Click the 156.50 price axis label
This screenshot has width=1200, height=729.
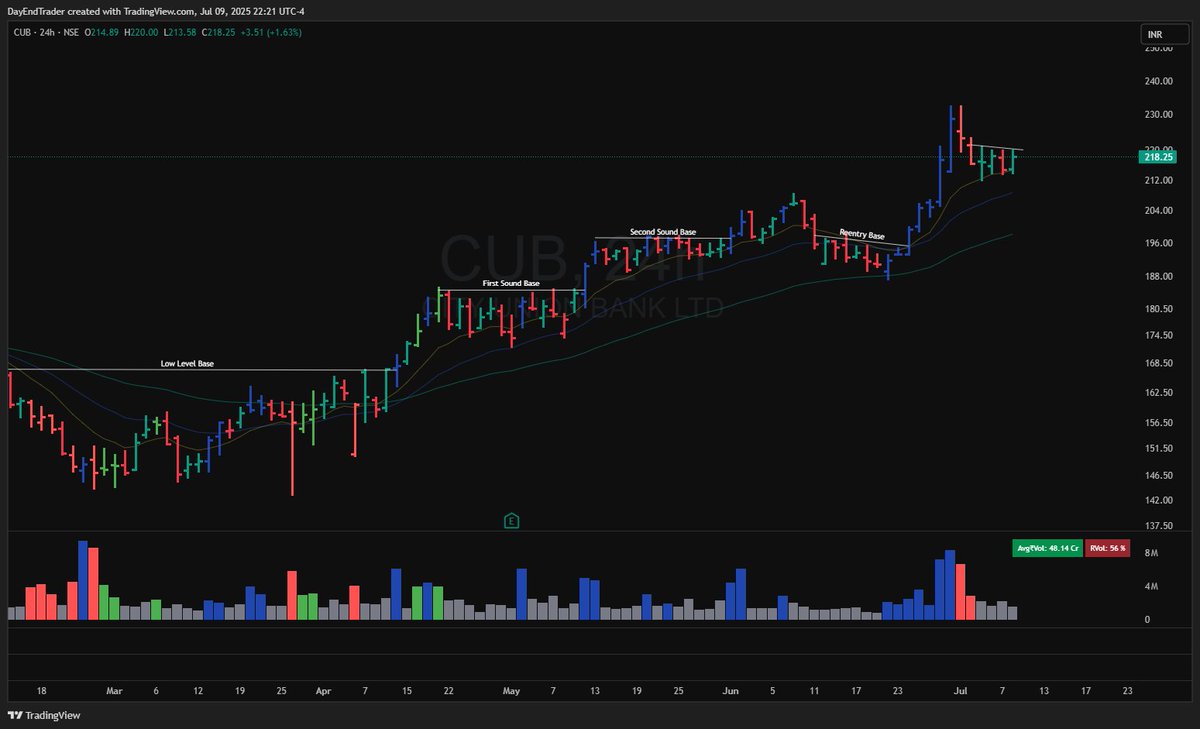[1158, 423]
